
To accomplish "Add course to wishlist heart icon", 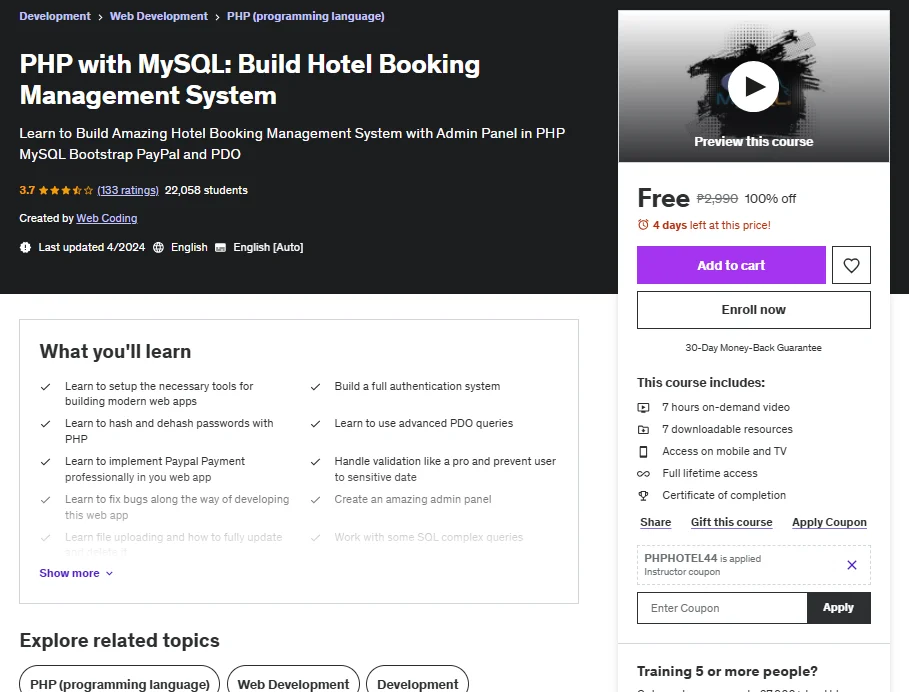I will 851,265.
